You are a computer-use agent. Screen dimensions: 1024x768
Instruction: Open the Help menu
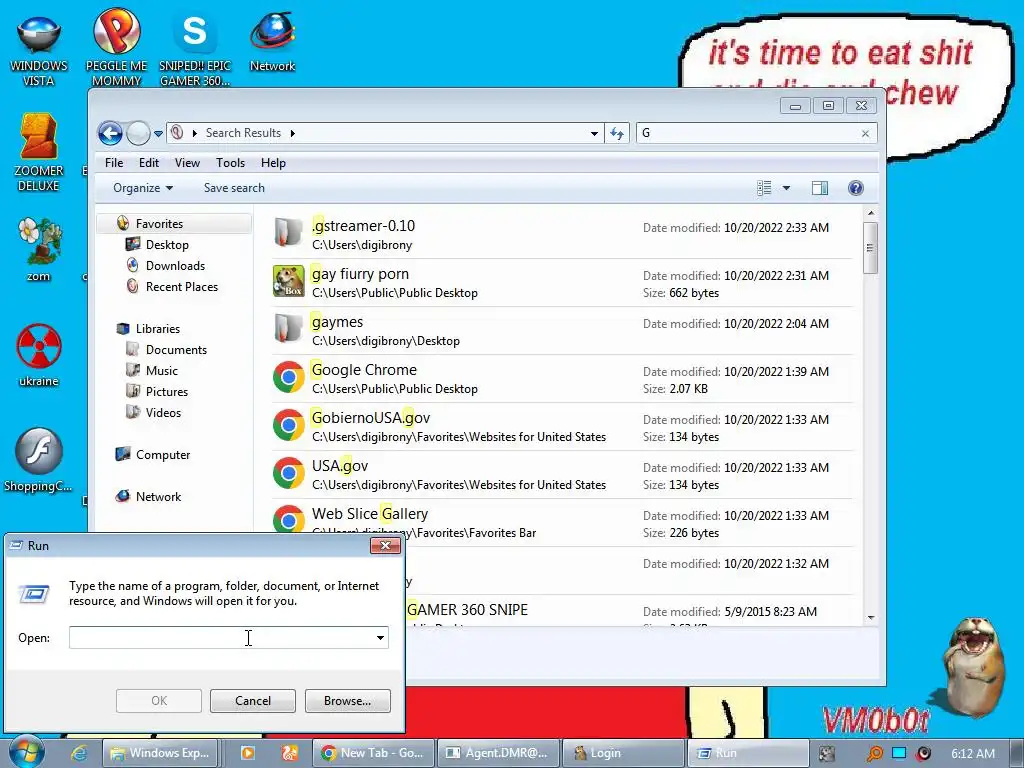point(273,163)
